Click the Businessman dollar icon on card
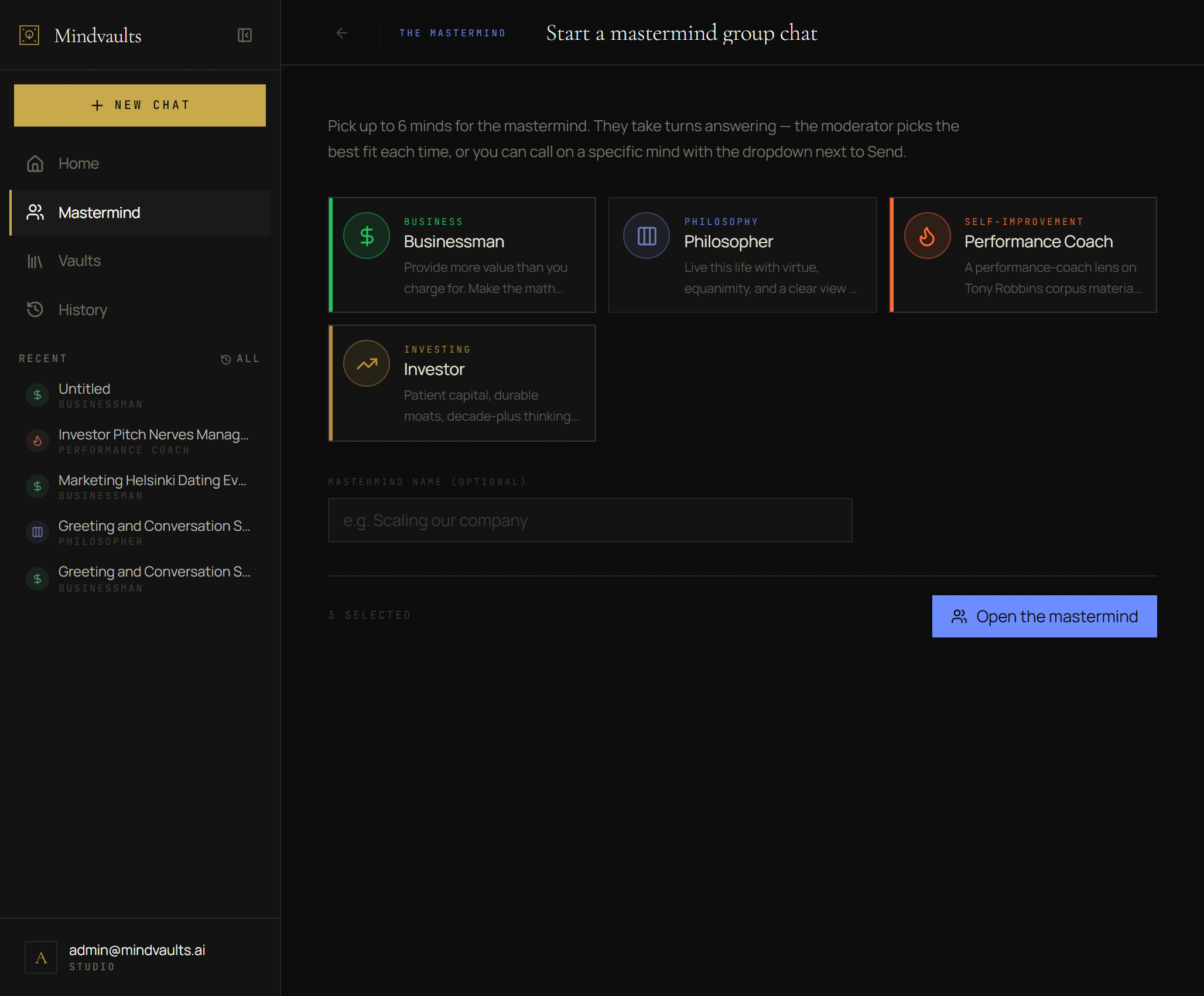Viewport: 1204px width, 996px height. pos(367,236)
